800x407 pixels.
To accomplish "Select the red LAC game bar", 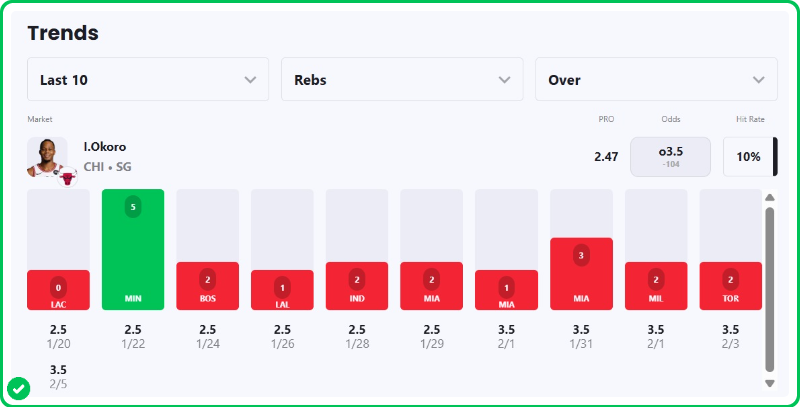I will [x=58, y=290].
